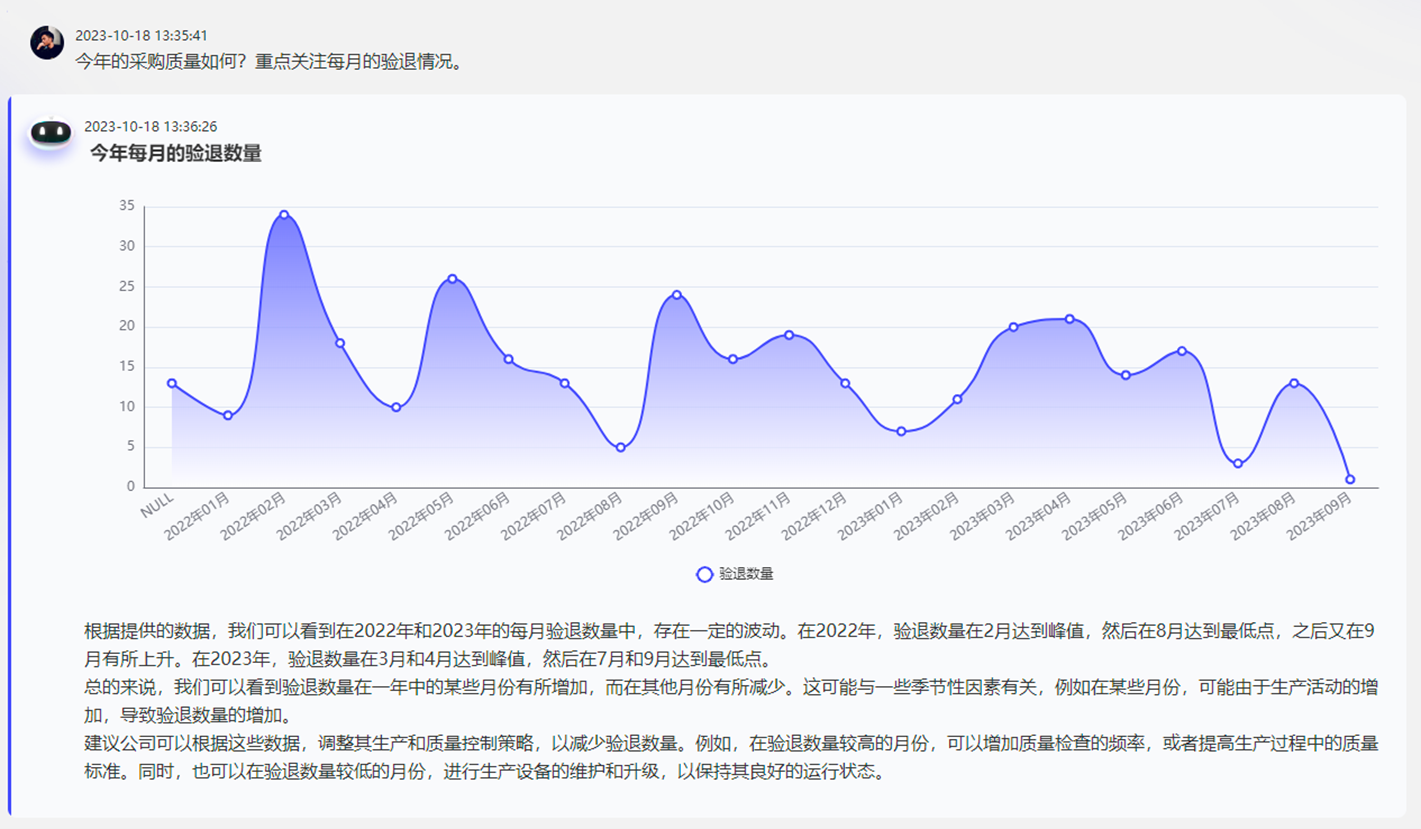The height and width of the screenshot is (829, 1421).
Task: Click the 2023年07月 data point
Action: point(1238,464)
